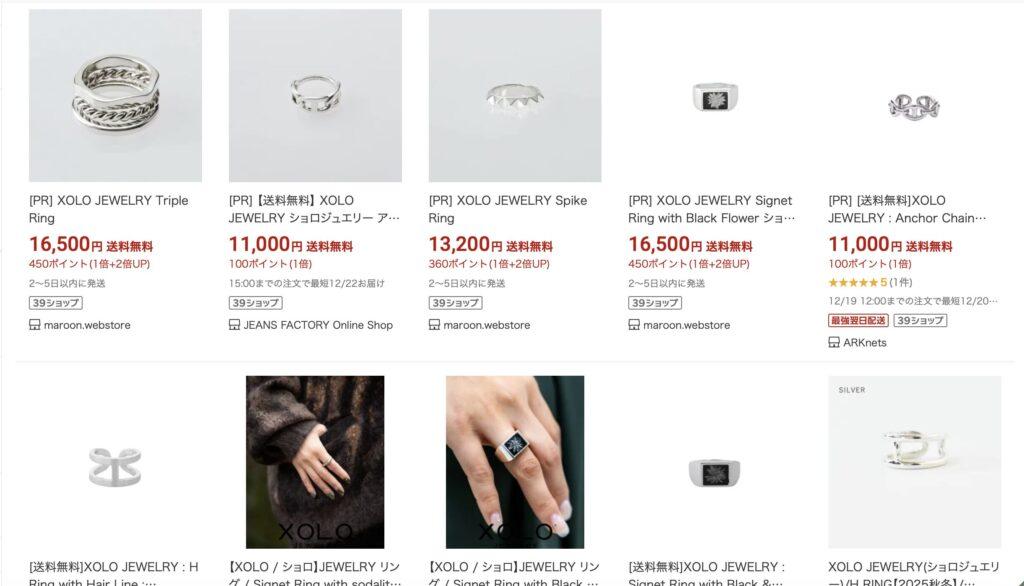Screen dimensions: 1024x586
Task: Click the 最強翌日配送 badge on Anchor Chain
Action: click(x=858, y=321)
